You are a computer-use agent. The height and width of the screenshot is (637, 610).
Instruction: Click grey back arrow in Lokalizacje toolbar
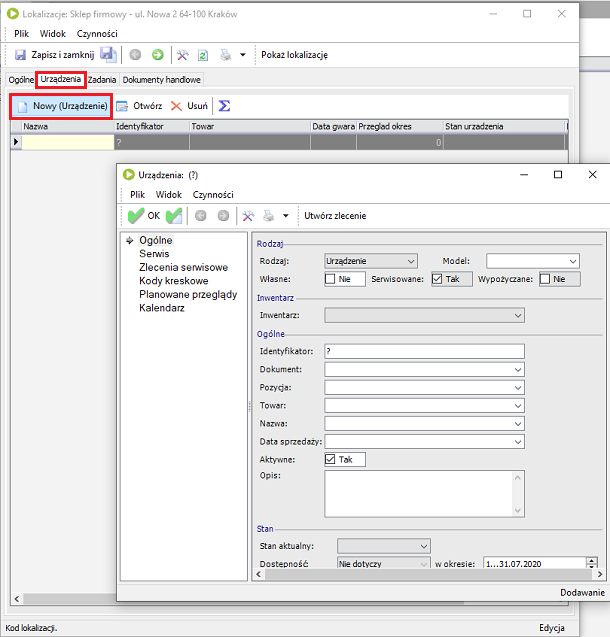pos(135,54)
